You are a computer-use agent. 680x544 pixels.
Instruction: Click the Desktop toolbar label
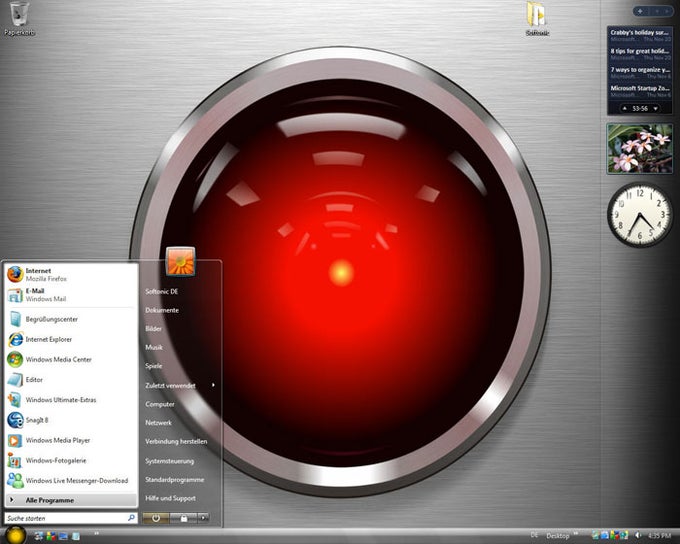point(557,536)
